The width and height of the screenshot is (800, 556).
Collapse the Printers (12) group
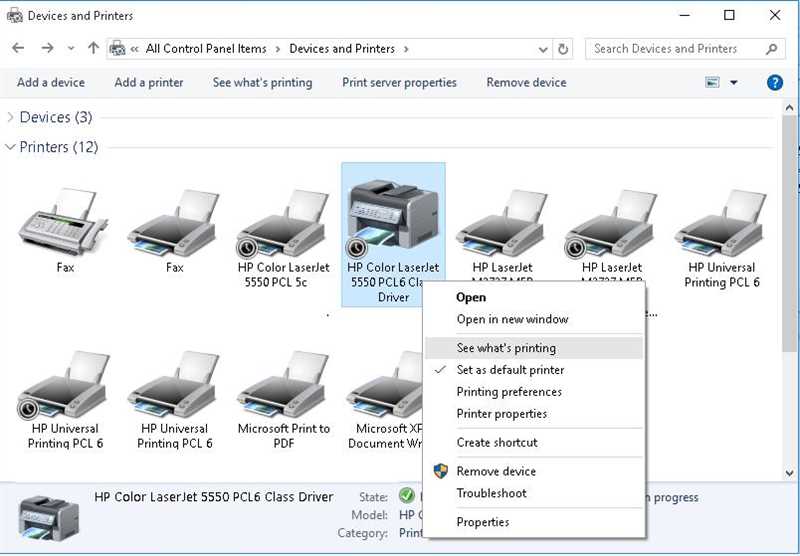pos(10,147)
